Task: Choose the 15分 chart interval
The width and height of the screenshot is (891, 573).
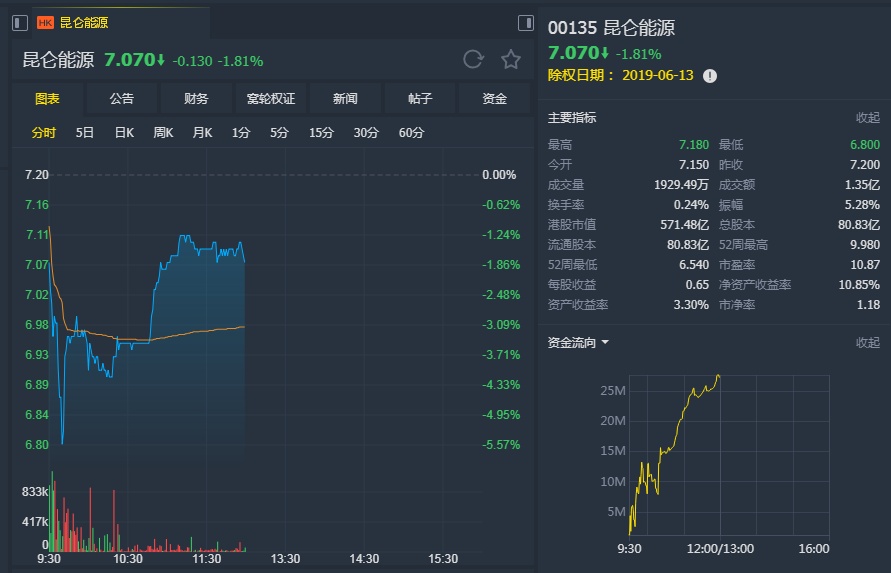Action: (321, 133)
